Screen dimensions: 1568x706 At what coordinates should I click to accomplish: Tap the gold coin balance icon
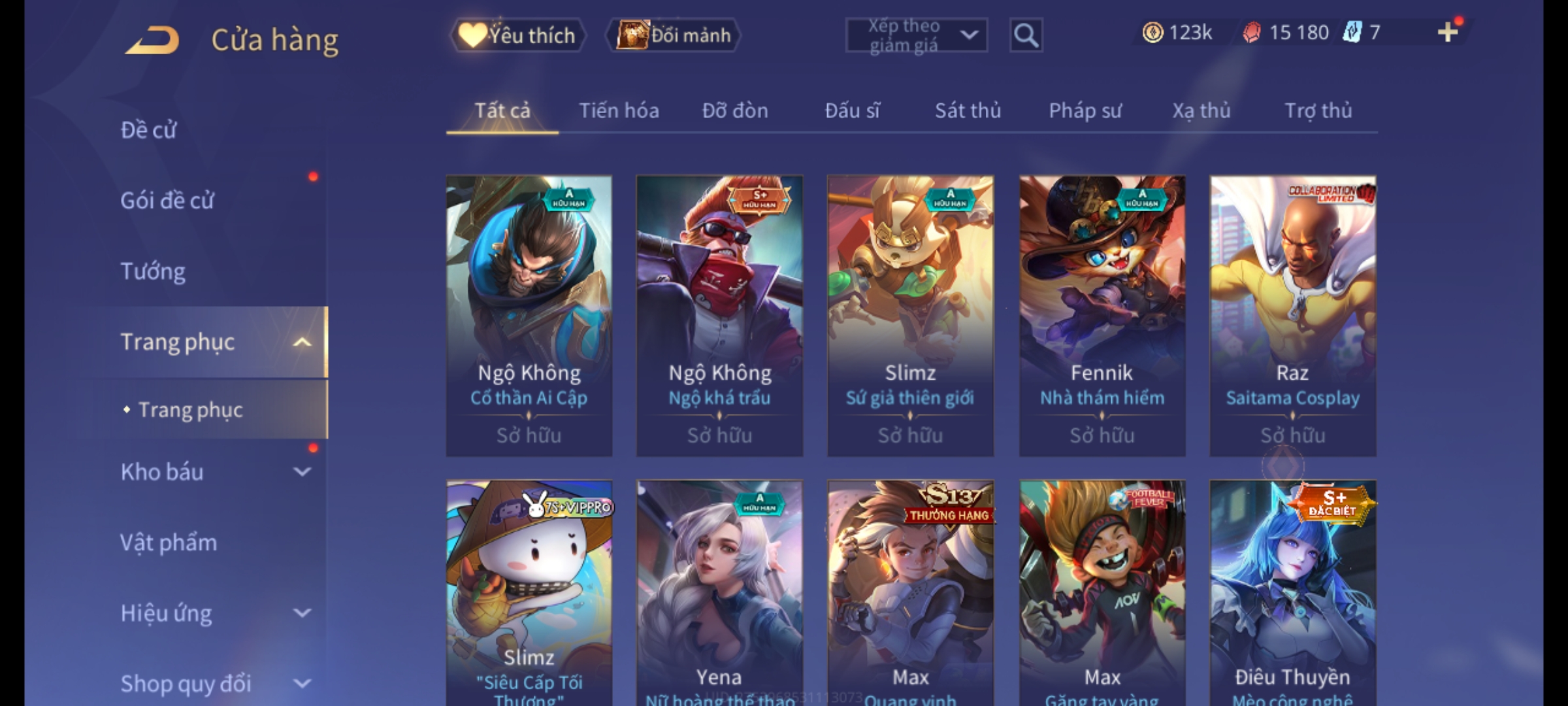[x=1152, y=33]
